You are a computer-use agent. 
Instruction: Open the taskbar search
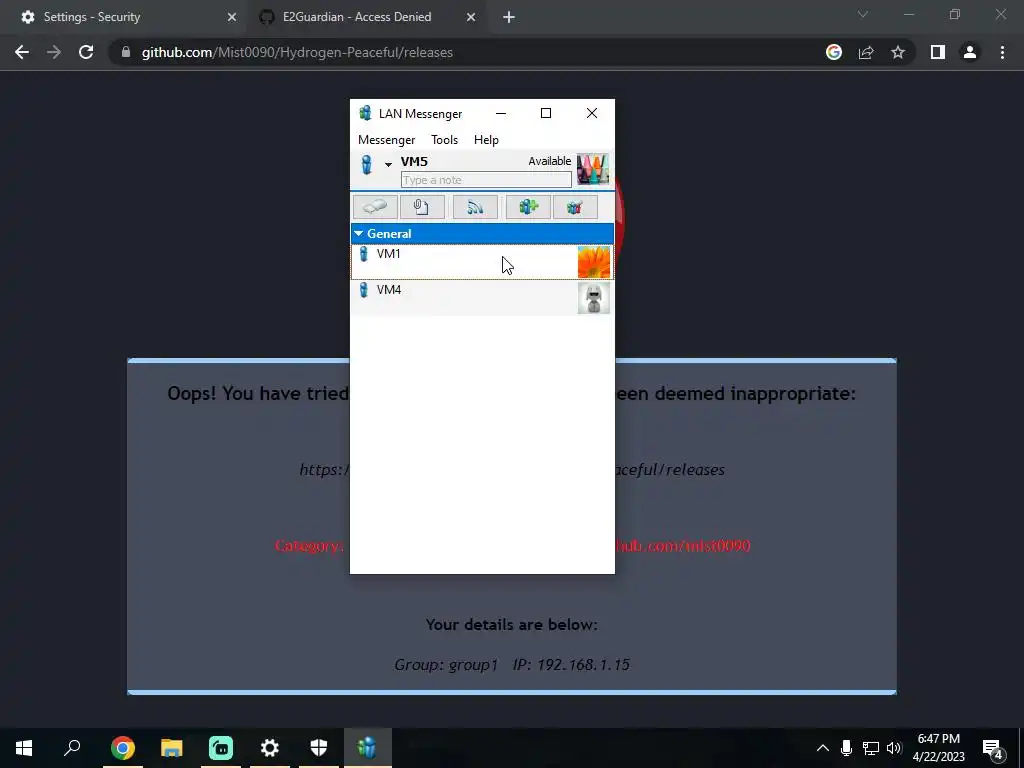[72, 748]
